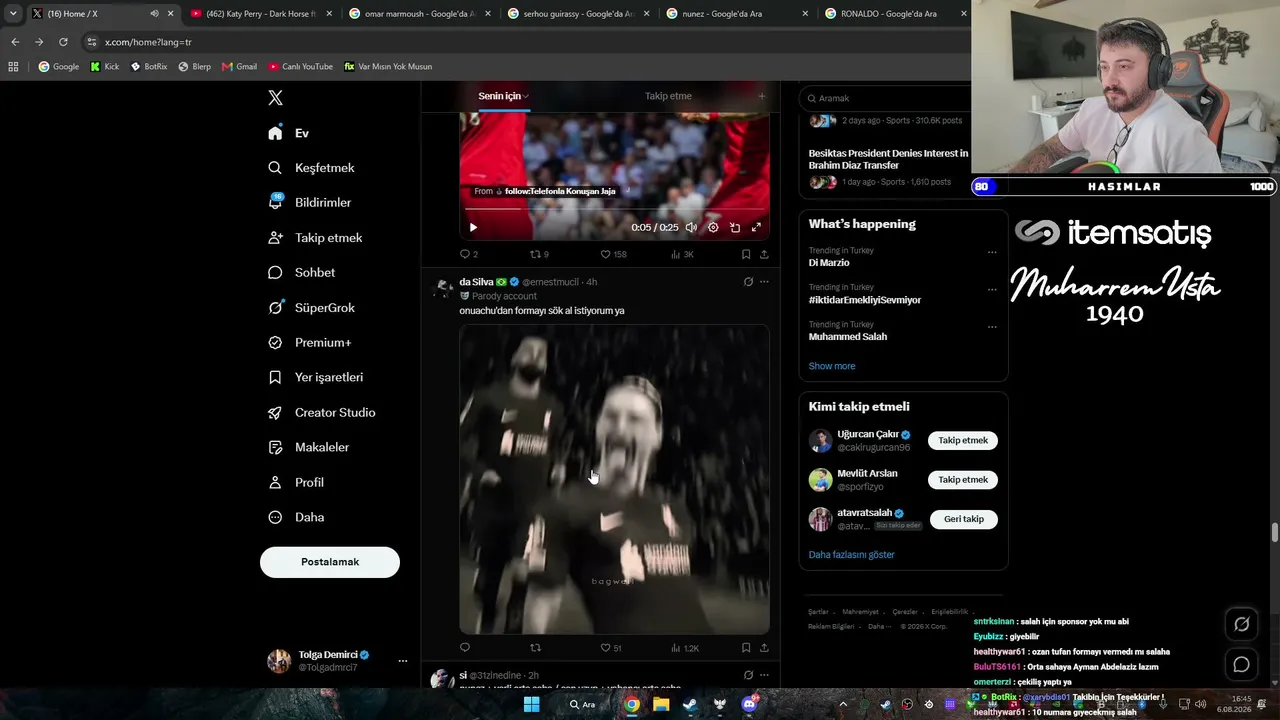
Task: Open the Profil person icon
Action: [275, 482]
